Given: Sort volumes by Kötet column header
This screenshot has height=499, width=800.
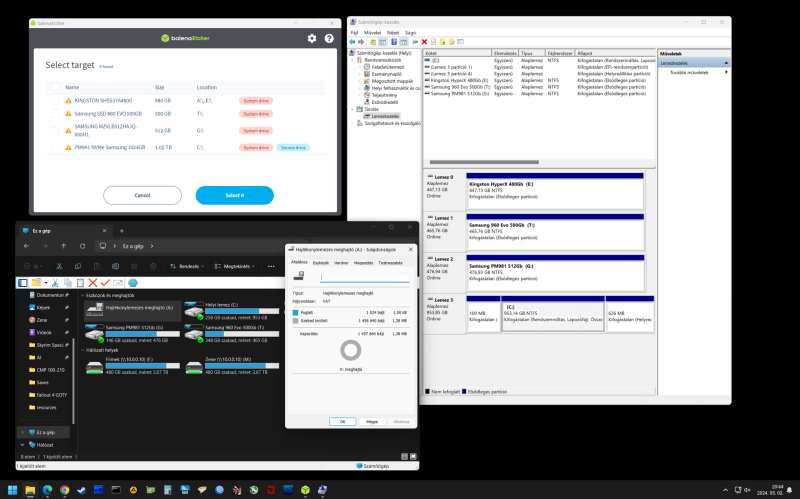Looking at the screenshot, I should pos(457,53).
